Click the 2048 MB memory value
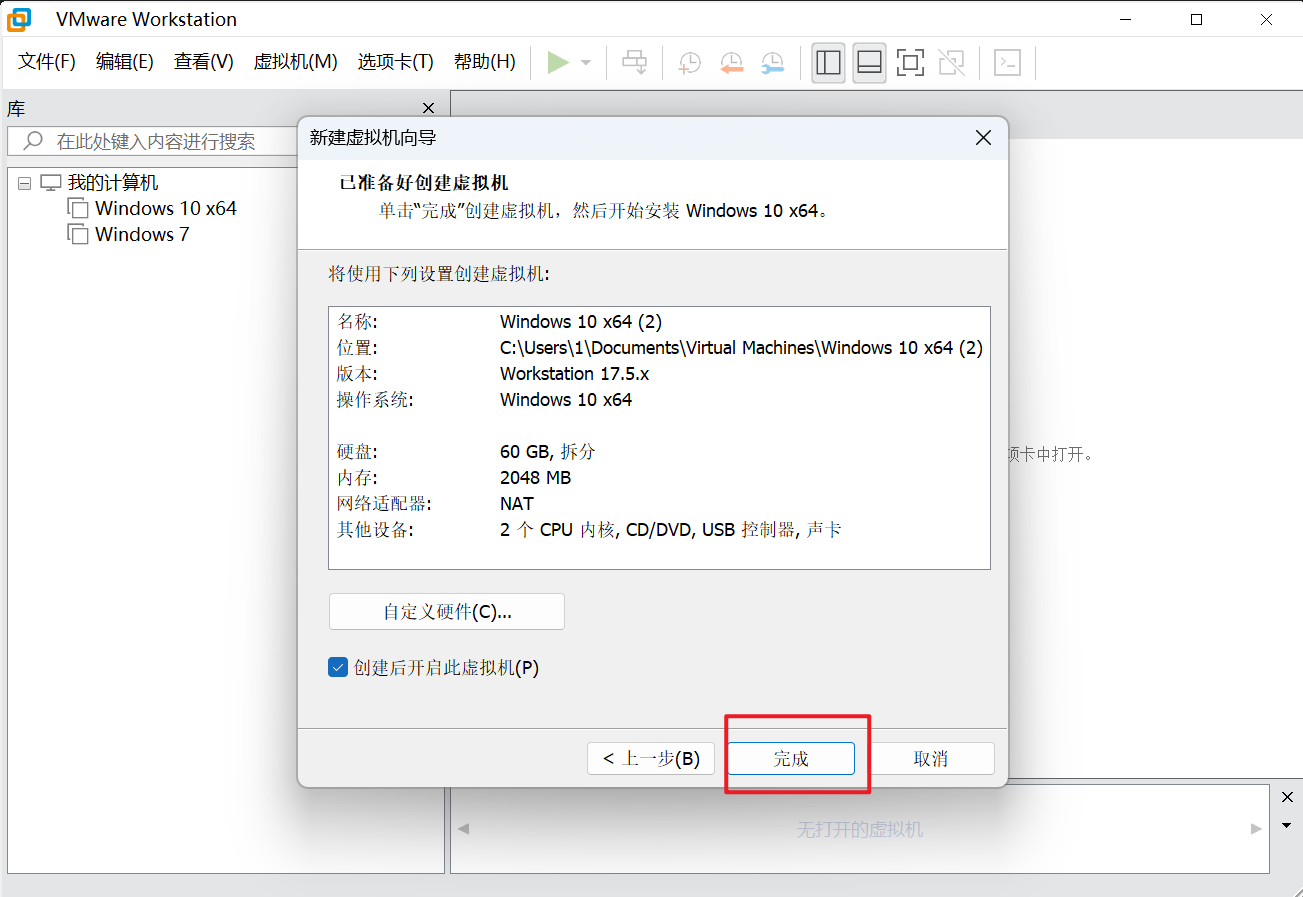The height and width of the screenshot is (897, 1303). tap(536, 477)
